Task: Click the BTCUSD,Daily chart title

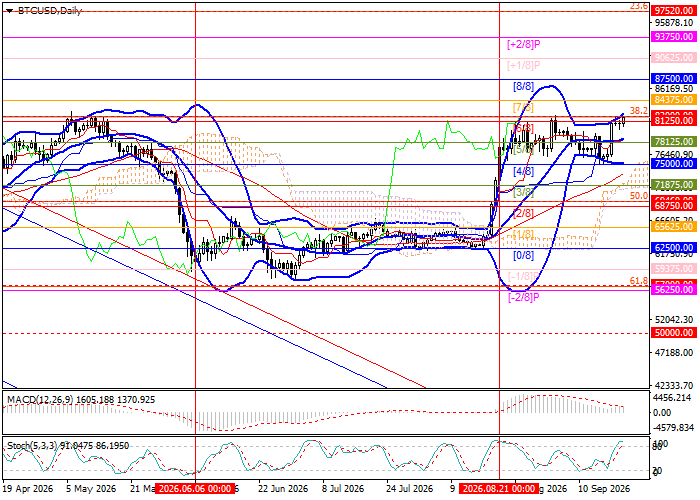Action: click(50, 11)
